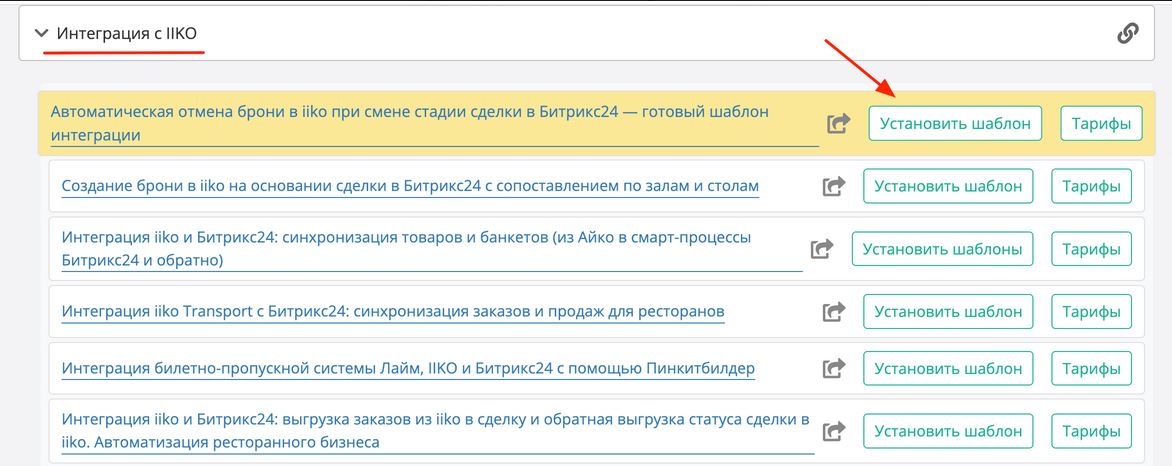Click the Интеграция с IIKO section title

point(127,34)
